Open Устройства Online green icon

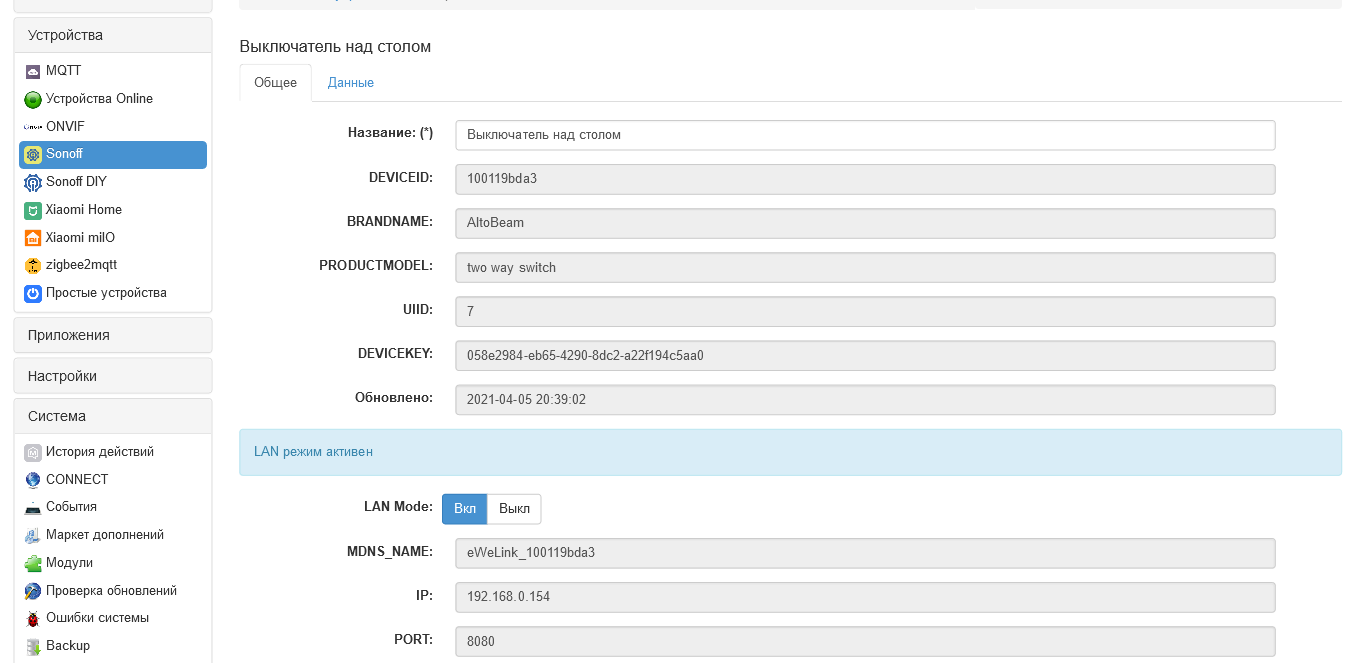coord(33,99)
